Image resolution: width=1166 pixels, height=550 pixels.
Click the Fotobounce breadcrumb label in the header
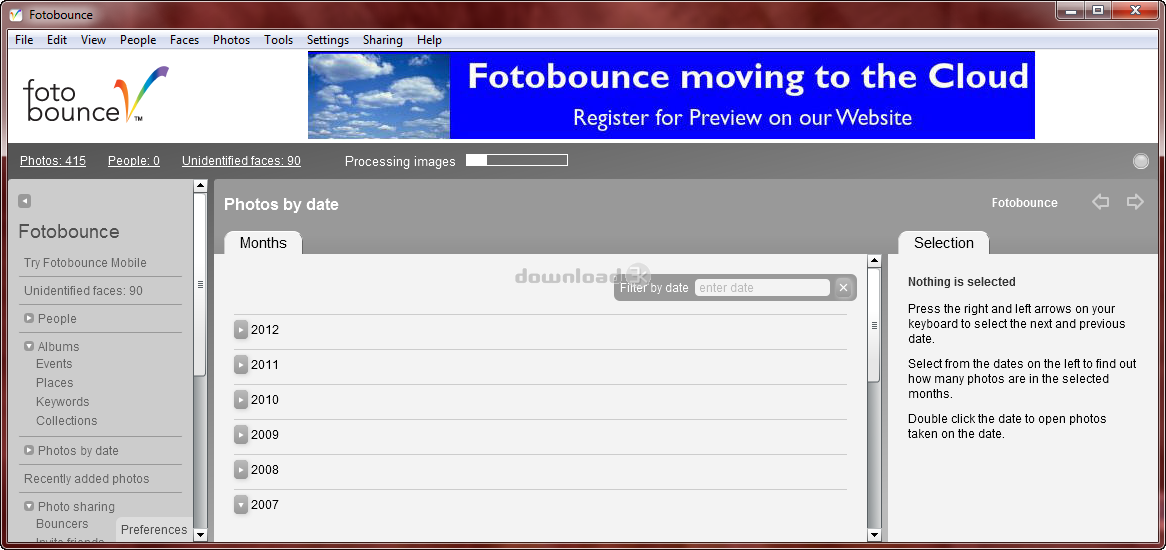(x=1024, y=203)
